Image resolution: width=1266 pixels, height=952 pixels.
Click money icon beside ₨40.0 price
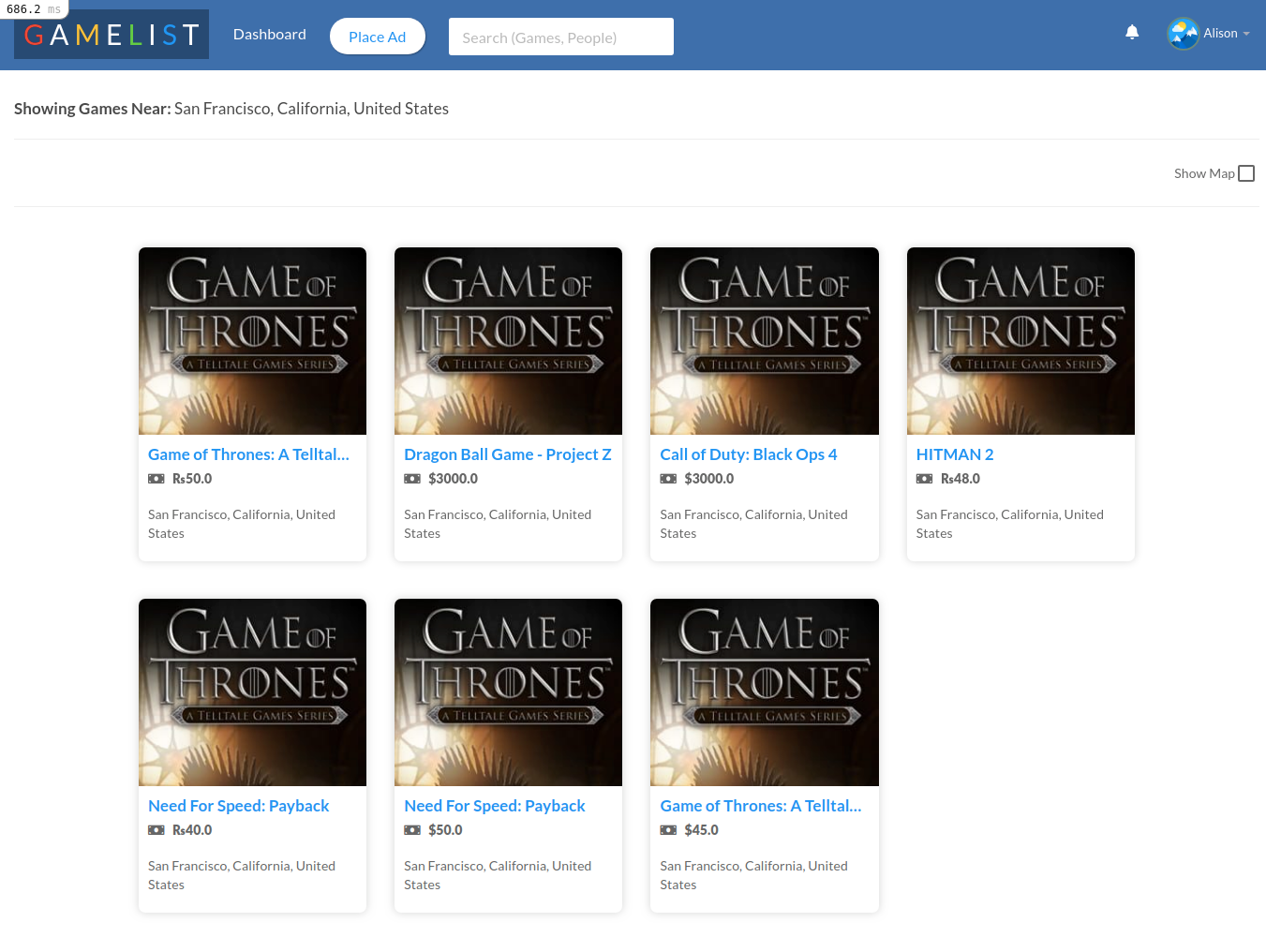tap(156, 830)
